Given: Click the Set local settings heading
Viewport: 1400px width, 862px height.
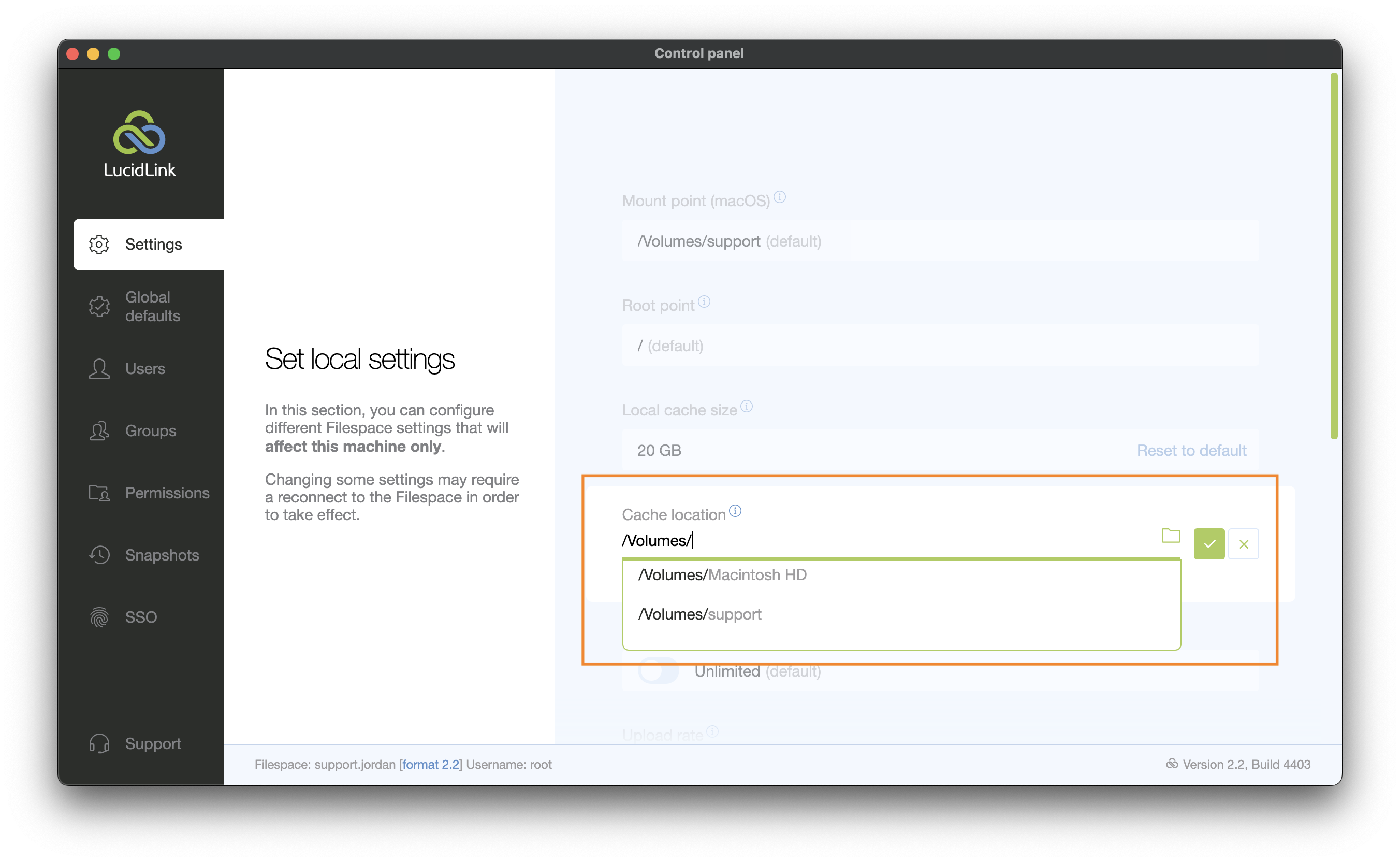Looking at the screenshot, I should (359, 359).
